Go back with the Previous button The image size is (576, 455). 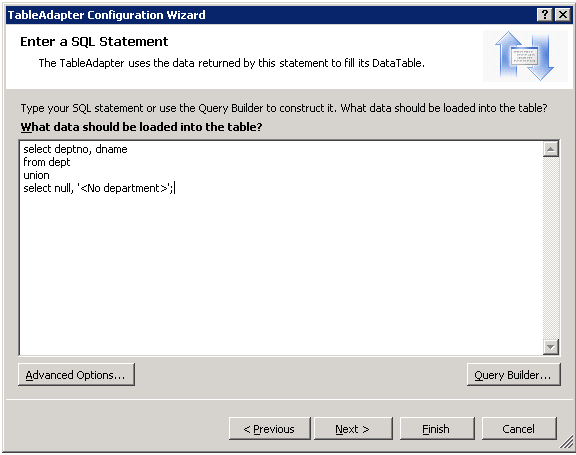pos(270,429)
